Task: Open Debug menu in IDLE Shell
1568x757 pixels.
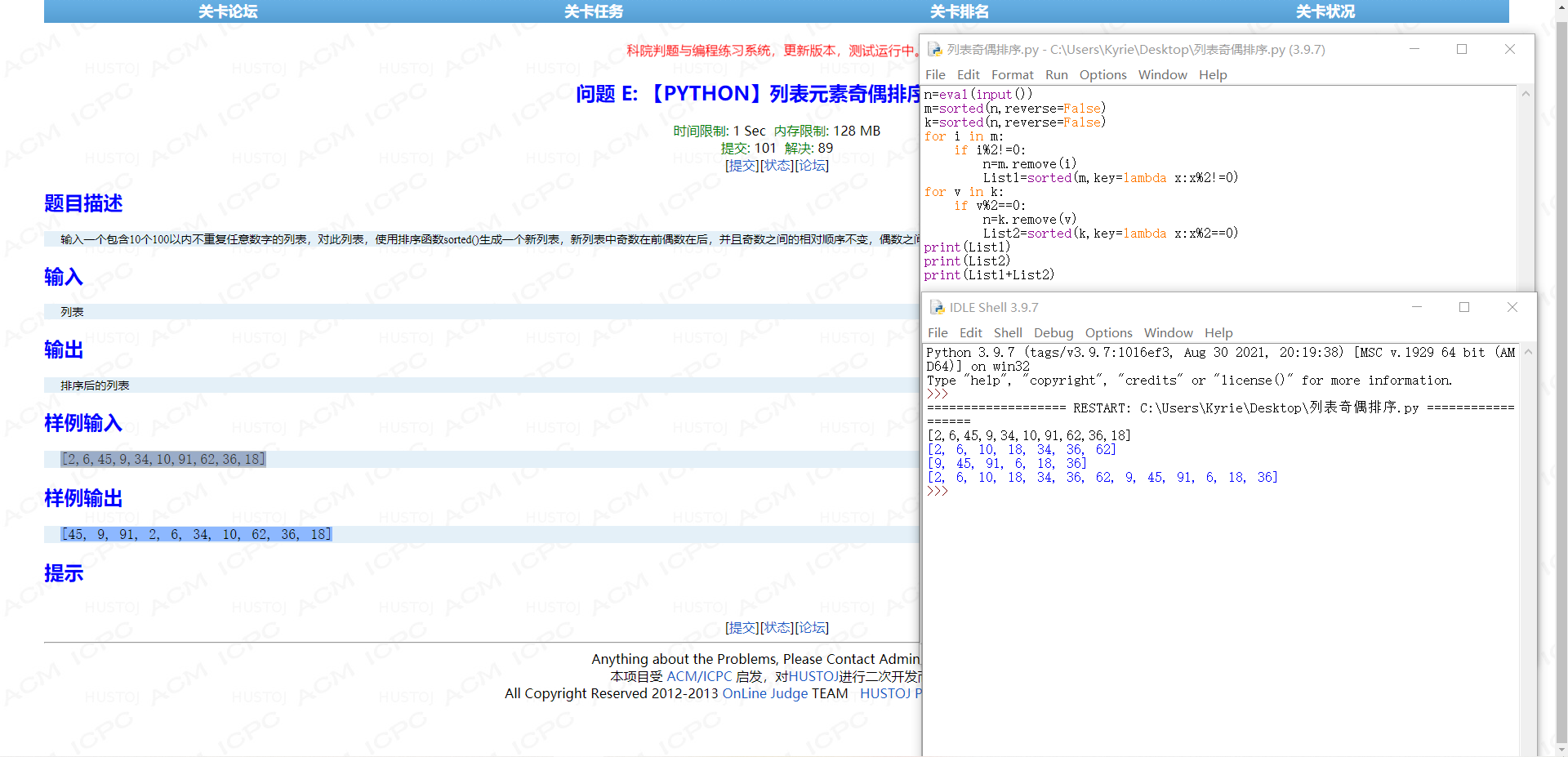Action: coord(1053,333)
